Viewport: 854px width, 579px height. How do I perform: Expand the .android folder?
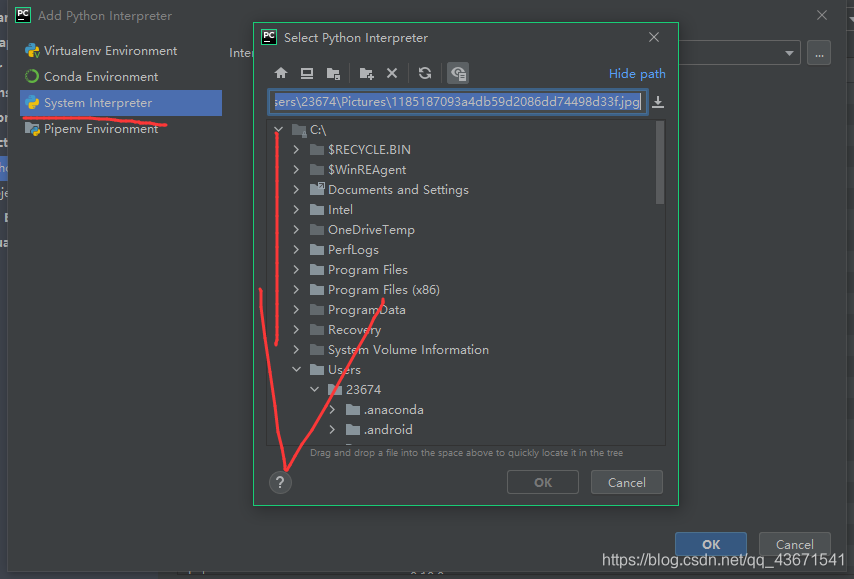332,430
